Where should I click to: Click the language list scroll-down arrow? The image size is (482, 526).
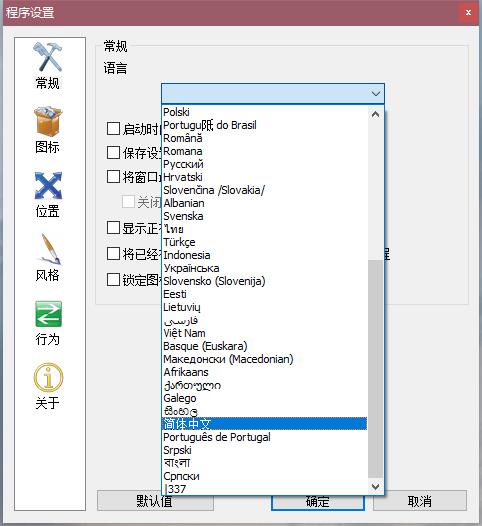click(x=376, y=486)
